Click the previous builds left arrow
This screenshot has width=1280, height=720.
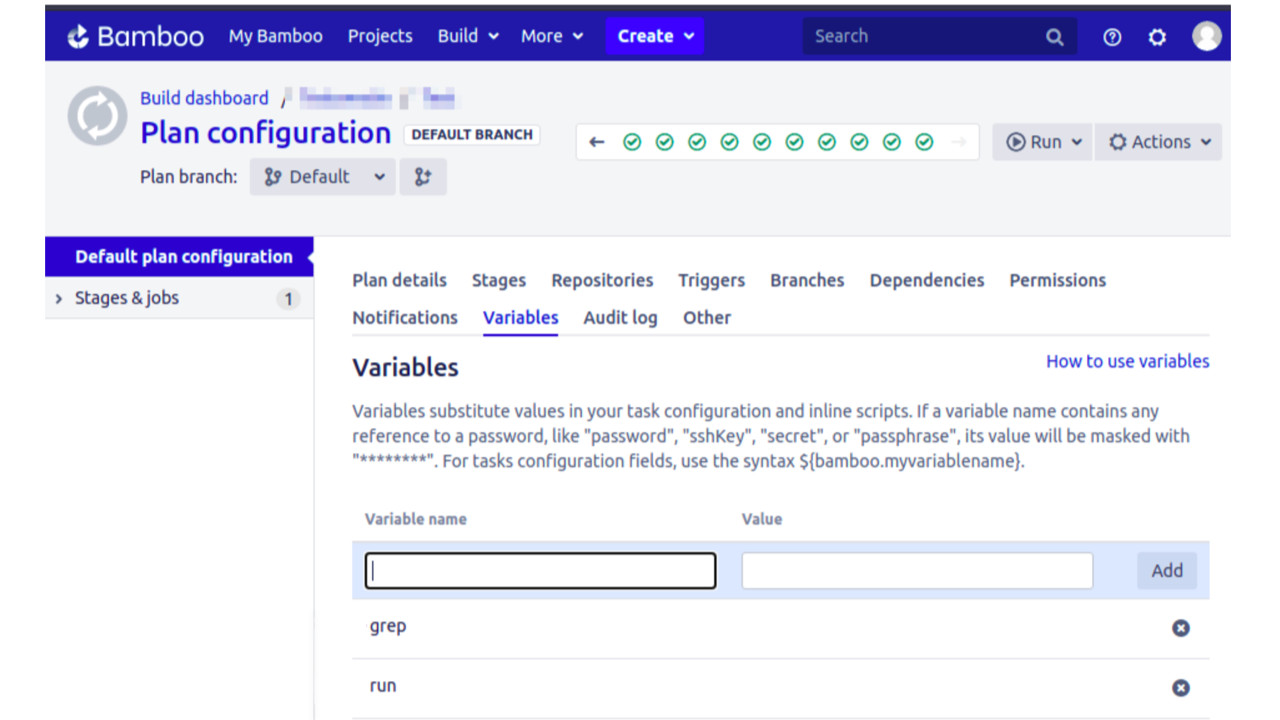tap(597, 142)
